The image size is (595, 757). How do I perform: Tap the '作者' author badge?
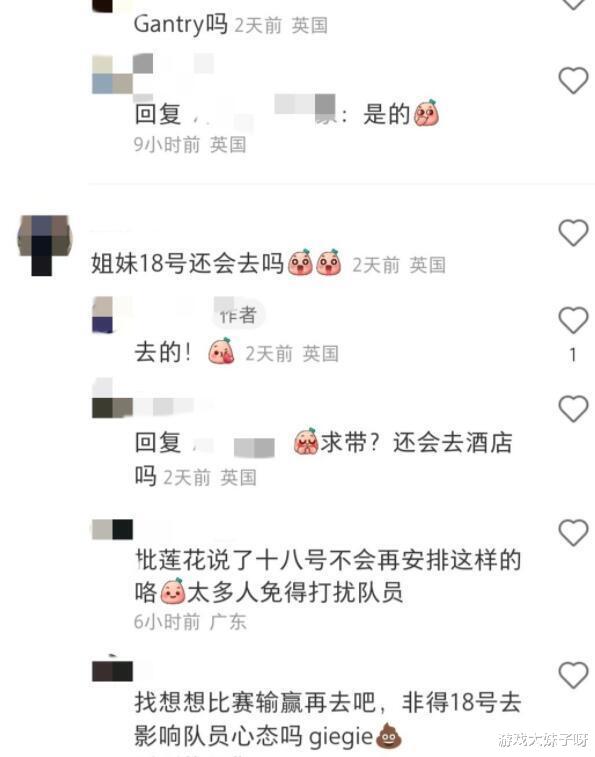238,316
